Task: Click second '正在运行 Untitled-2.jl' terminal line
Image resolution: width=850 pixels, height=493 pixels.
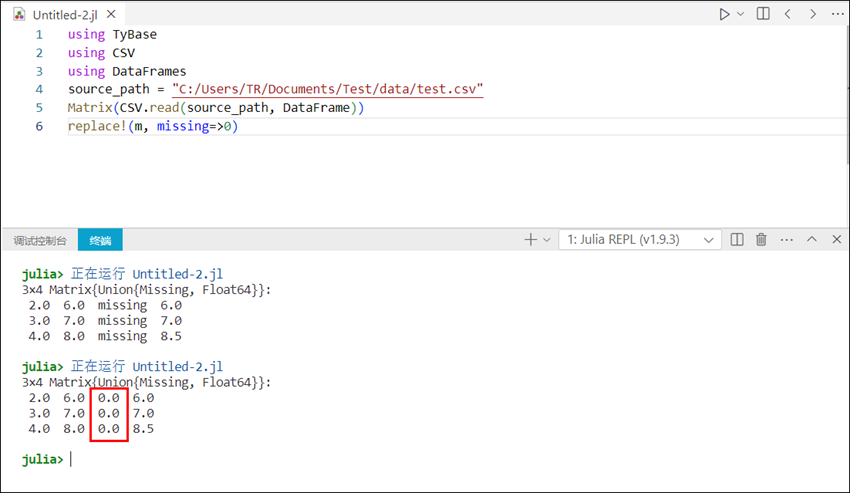Action: click(x=147, y=367)
